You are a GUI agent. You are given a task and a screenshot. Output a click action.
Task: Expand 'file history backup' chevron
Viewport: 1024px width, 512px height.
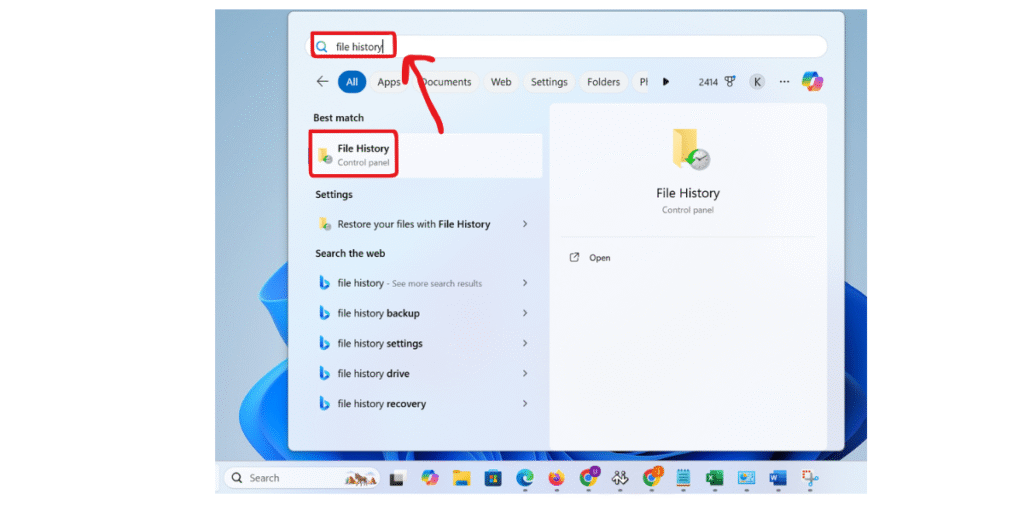click(x=524, y=313)
